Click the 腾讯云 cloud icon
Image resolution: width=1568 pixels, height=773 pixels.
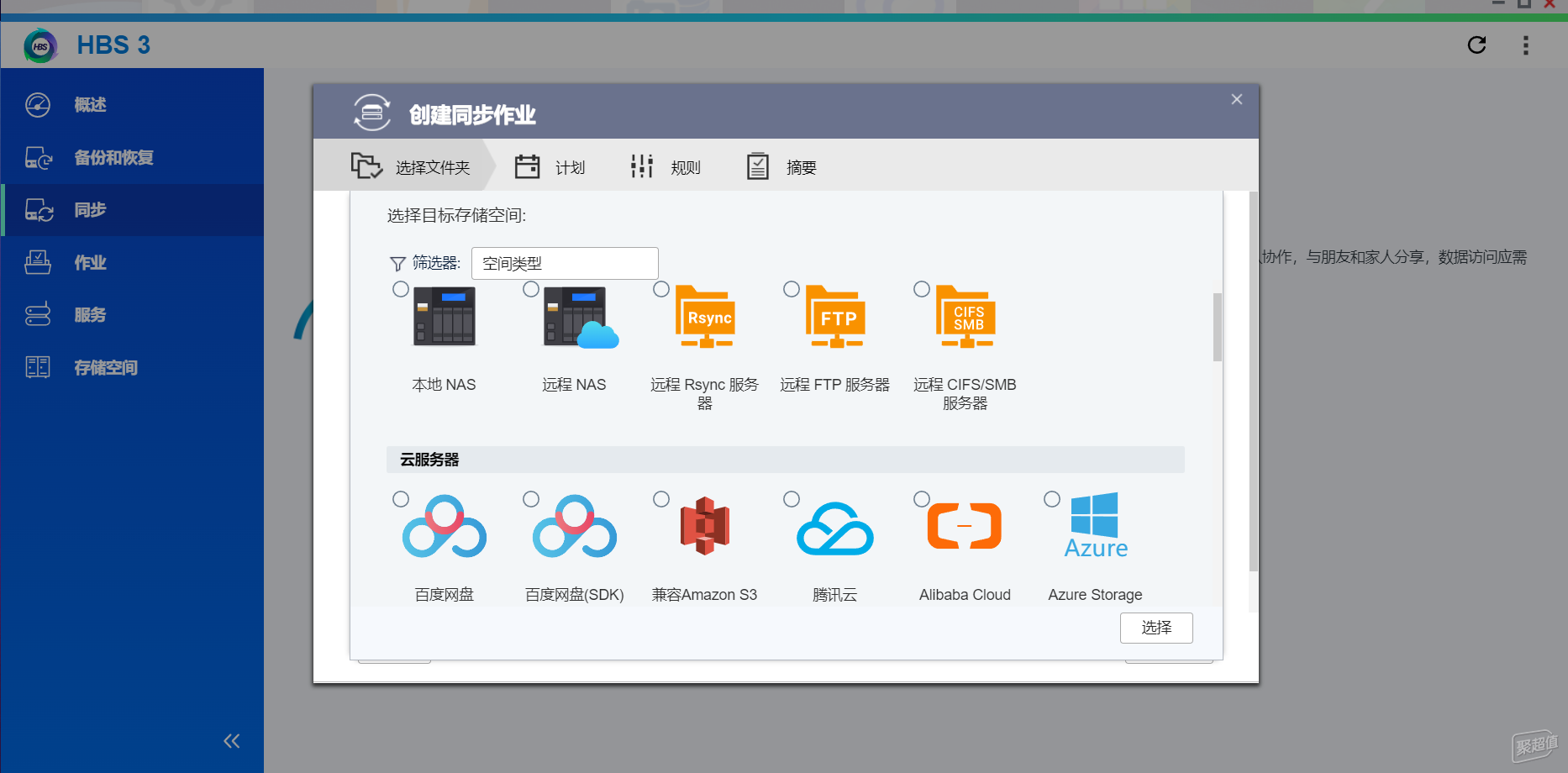click(835, 528)
